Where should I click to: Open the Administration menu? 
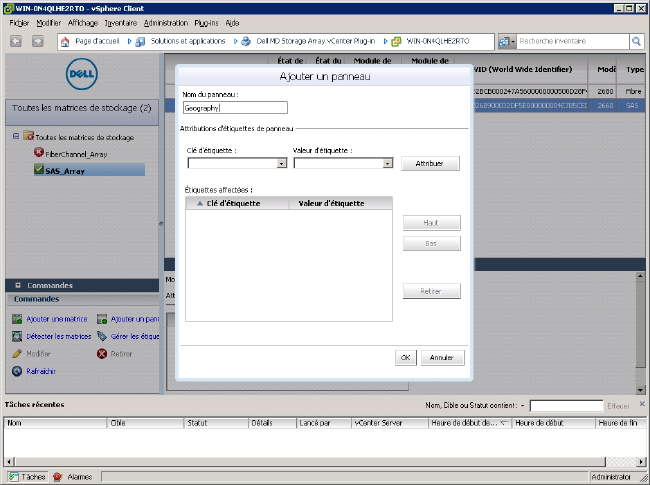click(165, 22)
